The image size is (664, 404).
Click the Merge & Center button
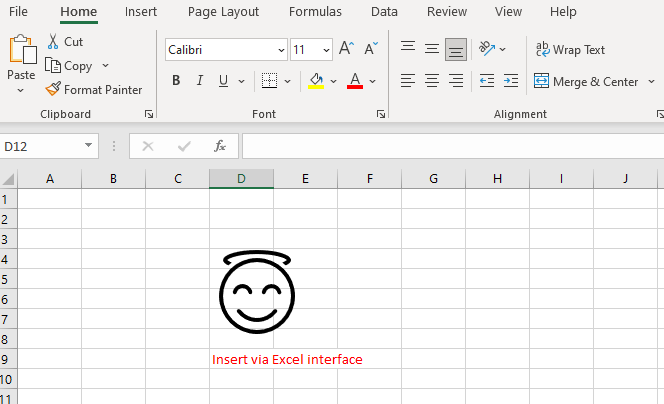586,82
